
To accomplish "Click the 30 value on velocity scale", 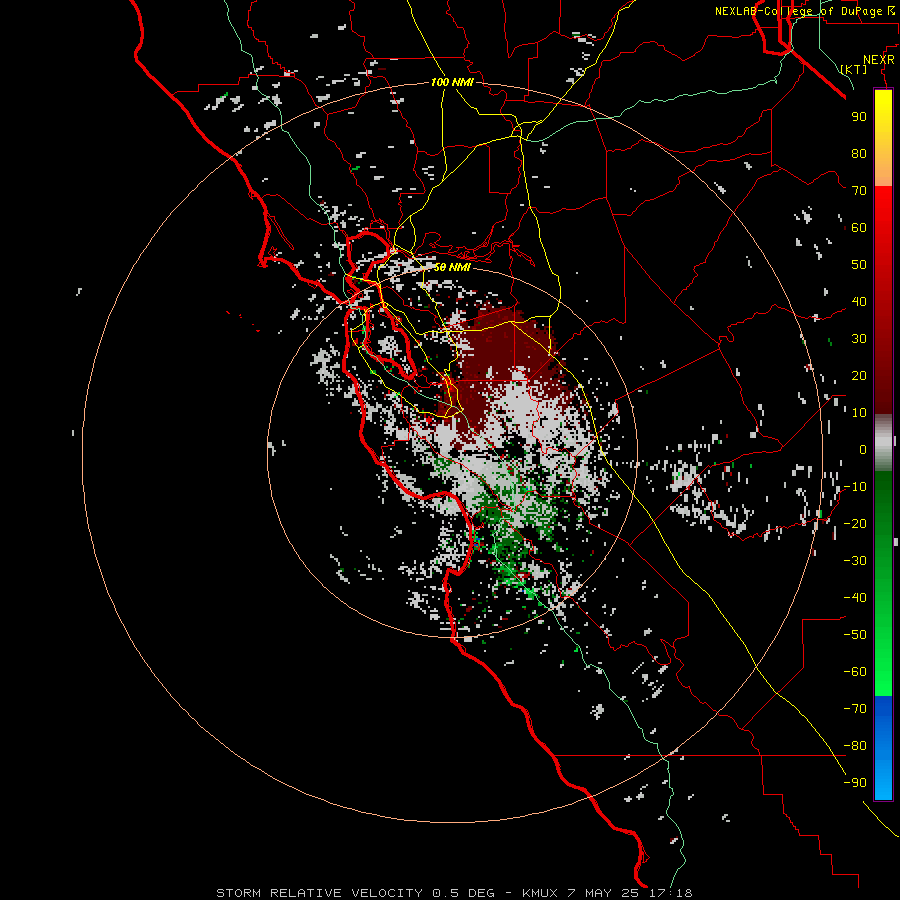I will (x=859, y=339).
